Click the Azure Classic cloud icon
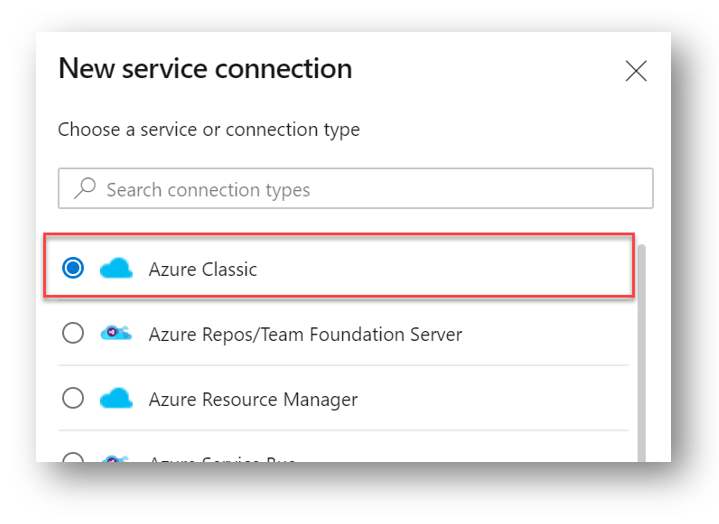Screen dimensions: 719x524 pyautogui.click(x=116, y=268)
